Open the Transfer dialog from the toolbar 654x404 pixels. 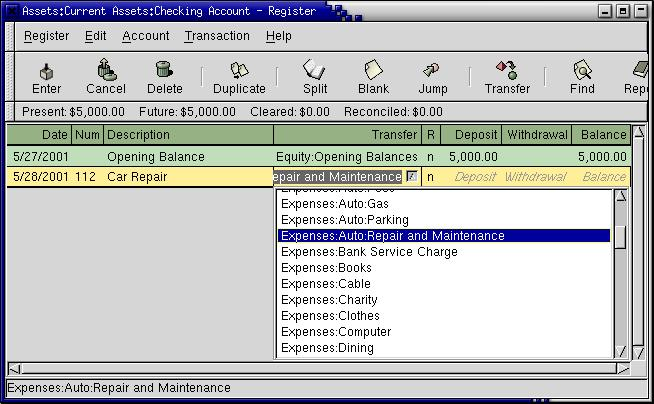click(x=507, y=71)
